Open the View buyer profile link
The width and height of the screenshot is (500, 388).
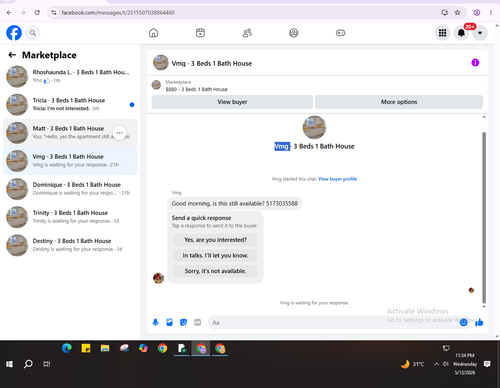337,179
